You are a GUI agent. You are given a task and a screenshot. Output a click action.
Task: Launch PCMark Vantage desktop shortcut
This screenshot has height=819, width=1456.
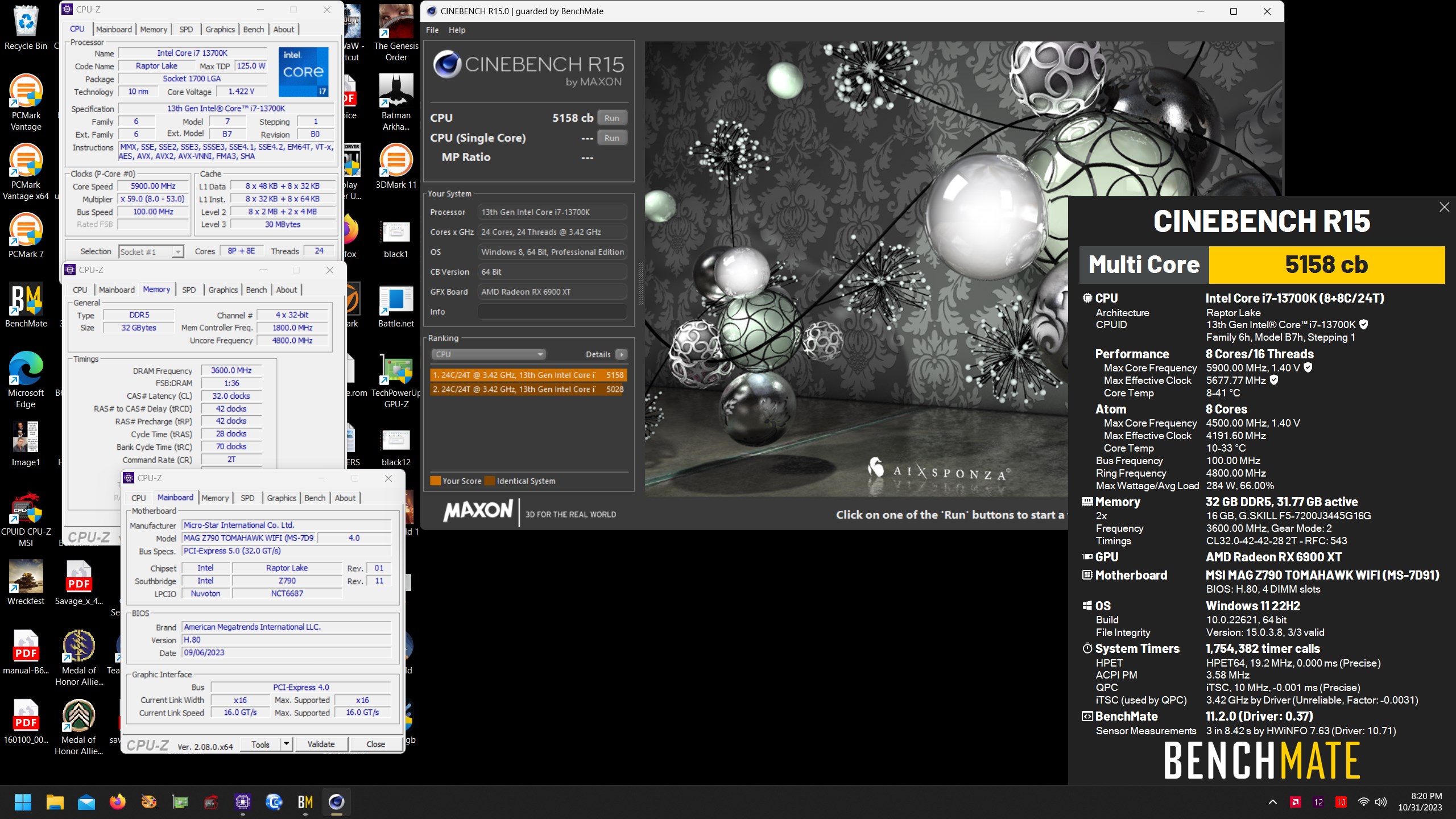pos(26,102)
